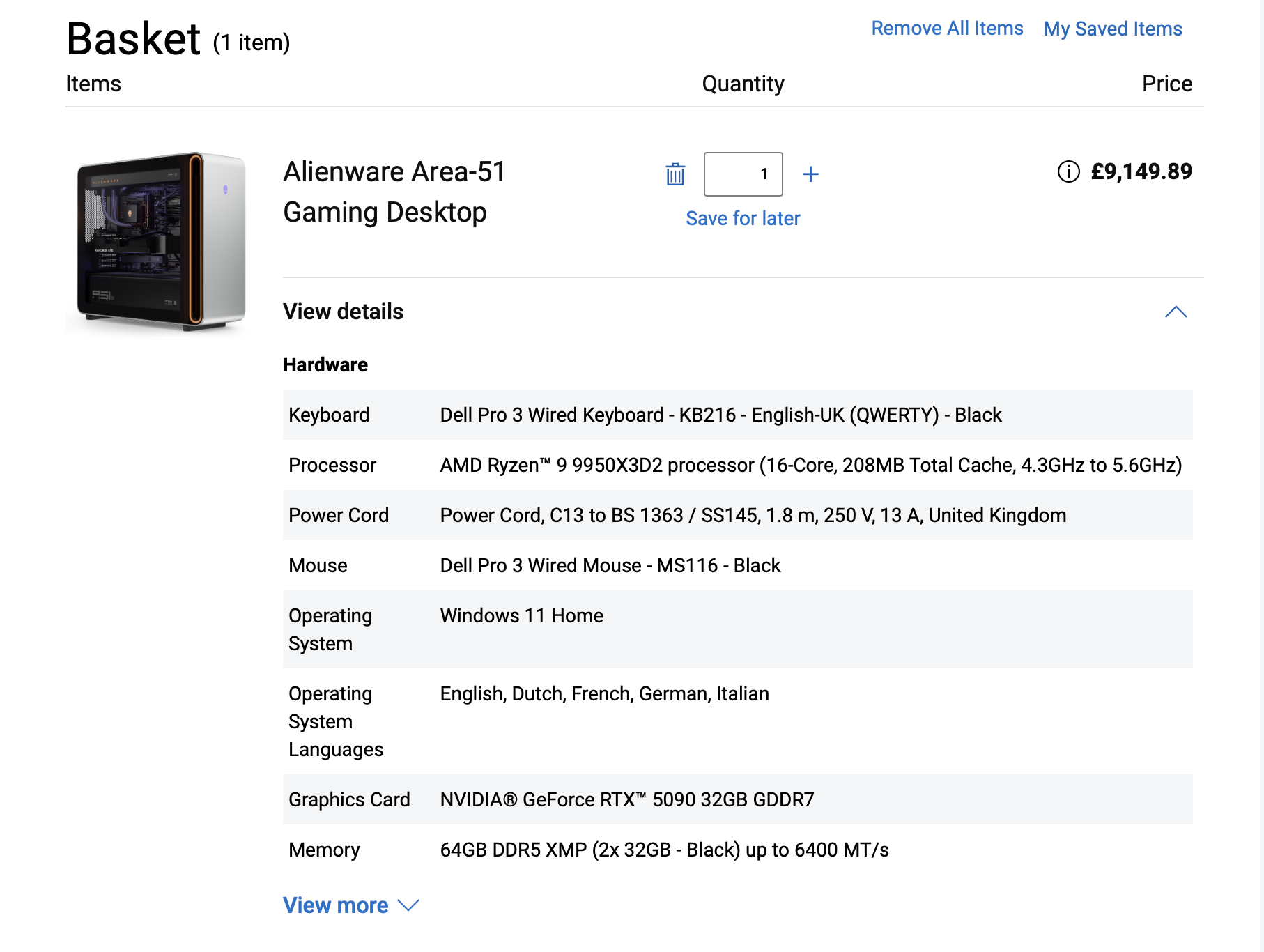1264x952 pixels.
Task: Open the Alienware Area-51 Gaming Desktop title
Action: [394, 192]
